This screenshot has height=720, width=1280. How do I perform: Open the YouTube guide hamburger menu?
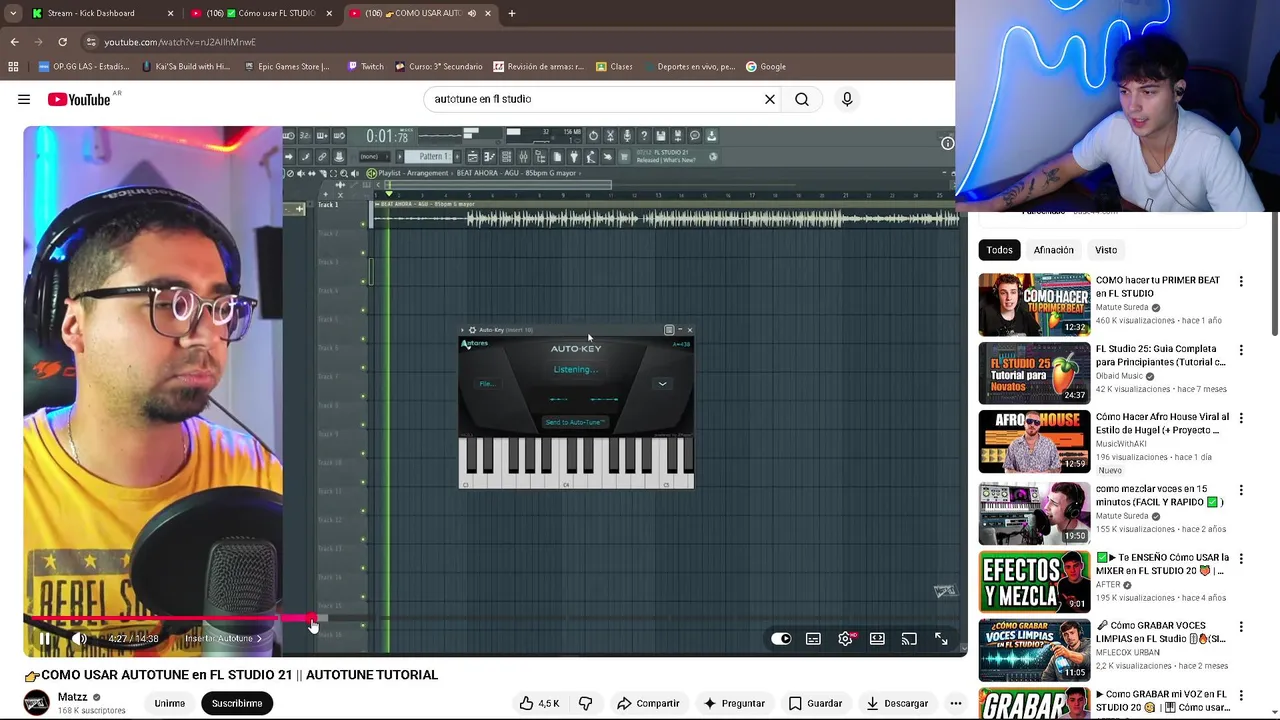click(x=24, y=99)
